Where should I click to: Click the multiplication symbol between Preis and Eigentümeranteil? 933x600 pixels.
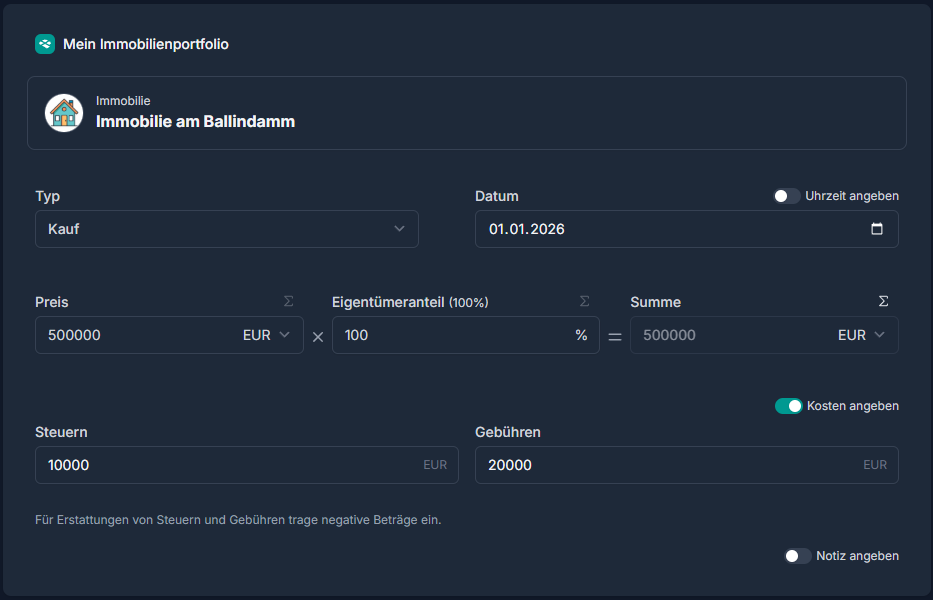click(317, 335)
